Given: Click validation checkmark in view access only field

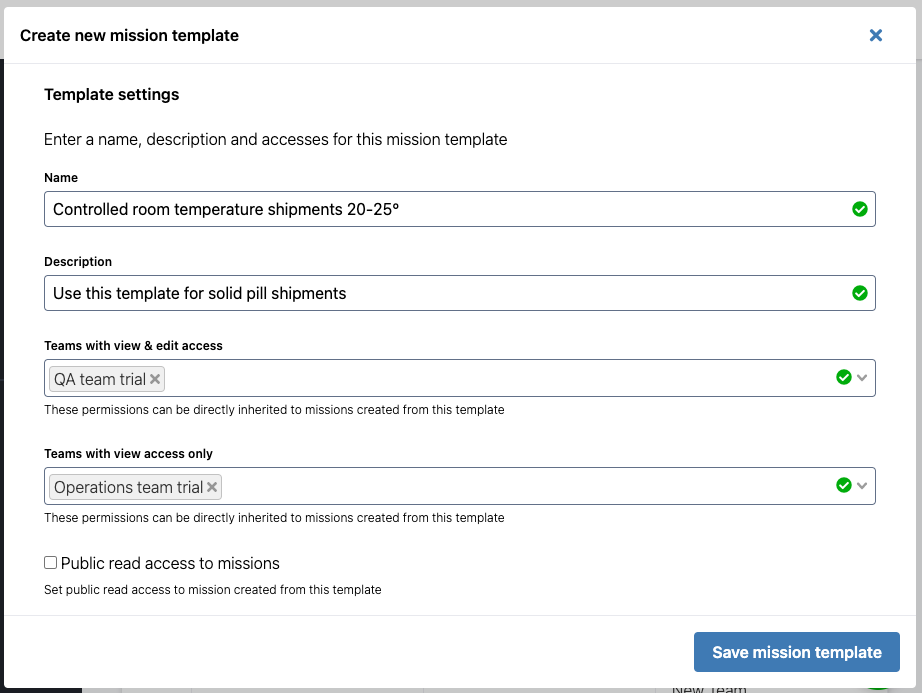Looking at the screenshot, I should pos(843,485).
